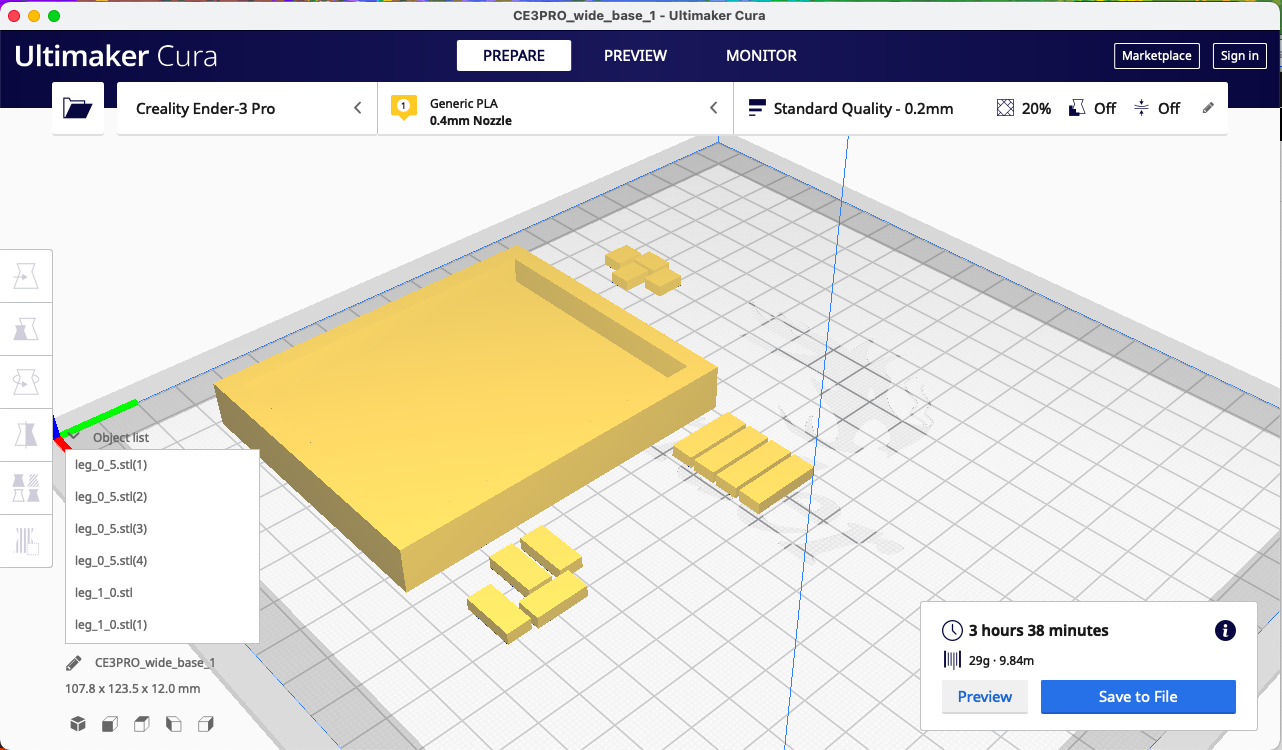Switch to the PREPARE stage tab
The height and width of the screenshot is (750, 1282).
(x=514, y=56)
